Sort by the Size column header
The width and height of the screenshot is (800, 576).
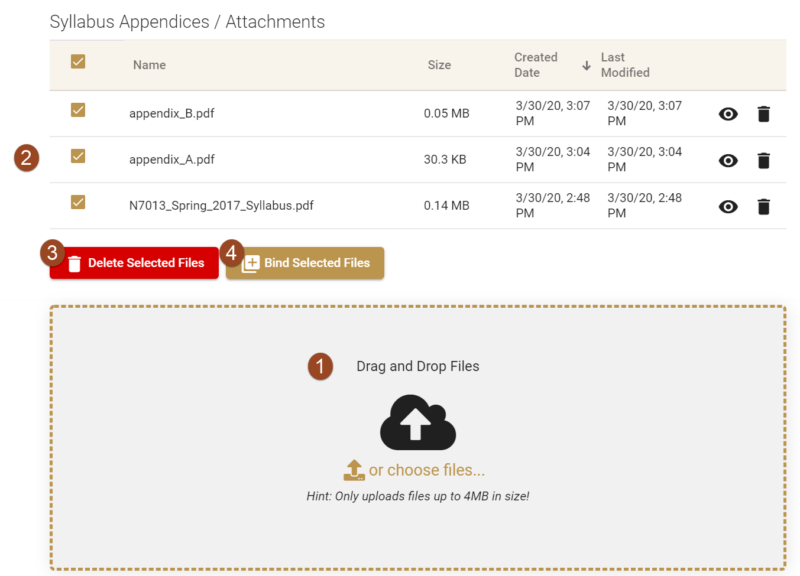439,65
